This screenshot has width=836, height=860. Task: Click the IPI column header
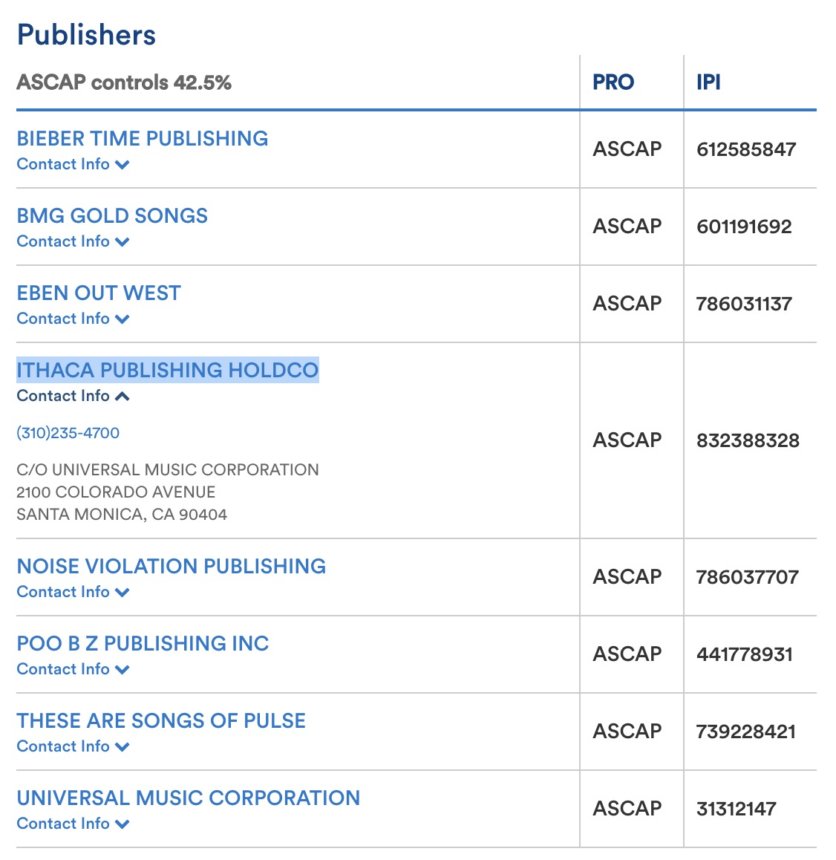coord(708,82)
